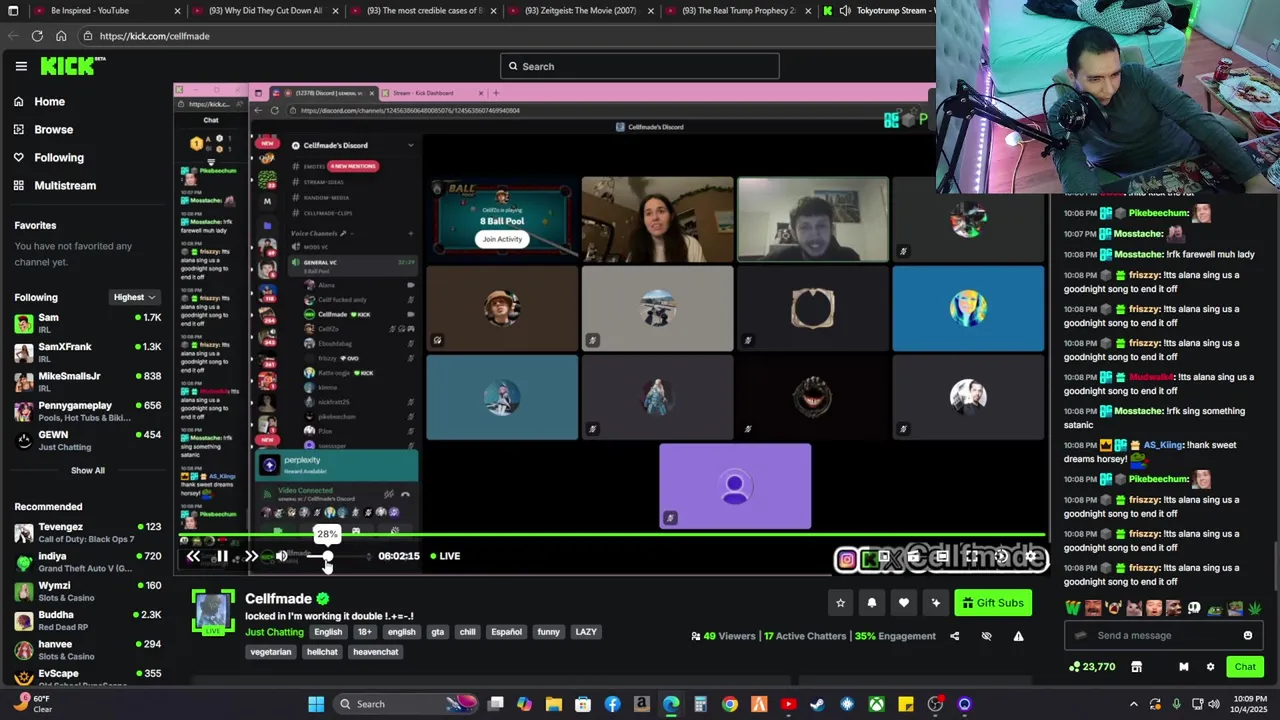Image resolution: width=1280 pixels, height=720 pixels.
Task: Click the Just Chatting category link
Action: click(x=274, y=632)
